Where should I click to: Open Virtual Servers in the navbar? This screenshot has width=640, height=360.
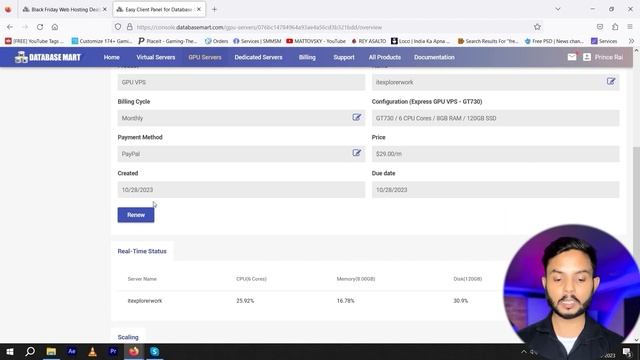tap(156, 57)
